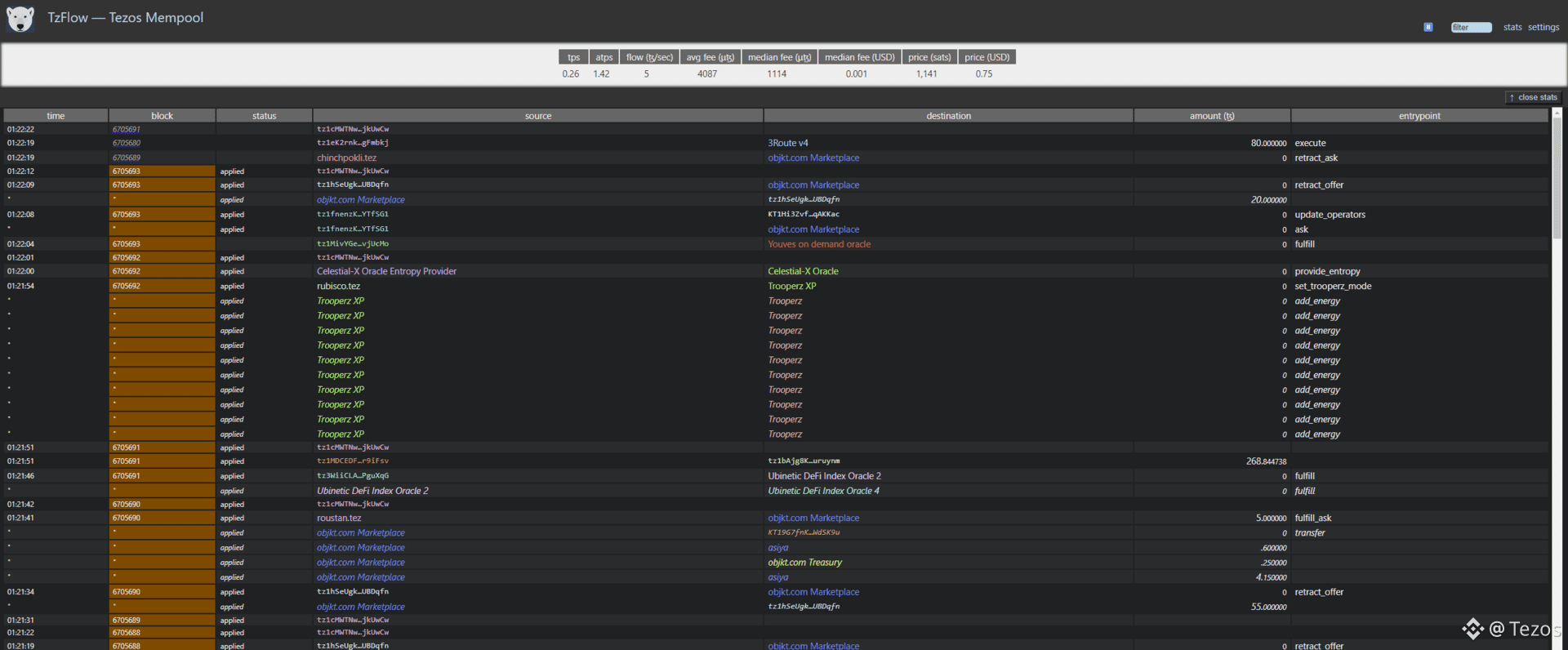
Task: Open block 6705691 in the first row
Action: (127, 129)
